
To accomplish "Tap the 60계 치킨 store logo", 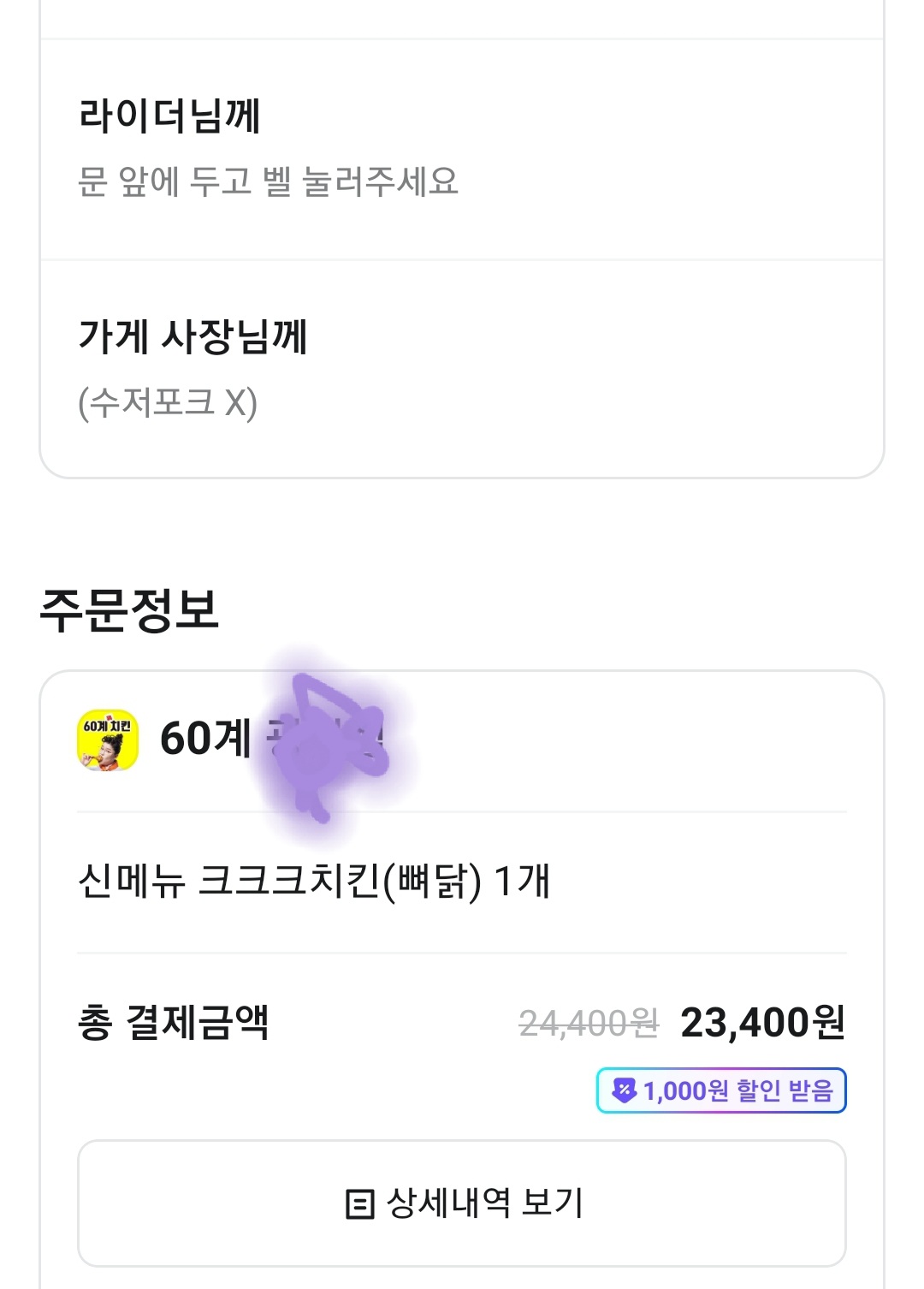I will [x=108, y=740].
